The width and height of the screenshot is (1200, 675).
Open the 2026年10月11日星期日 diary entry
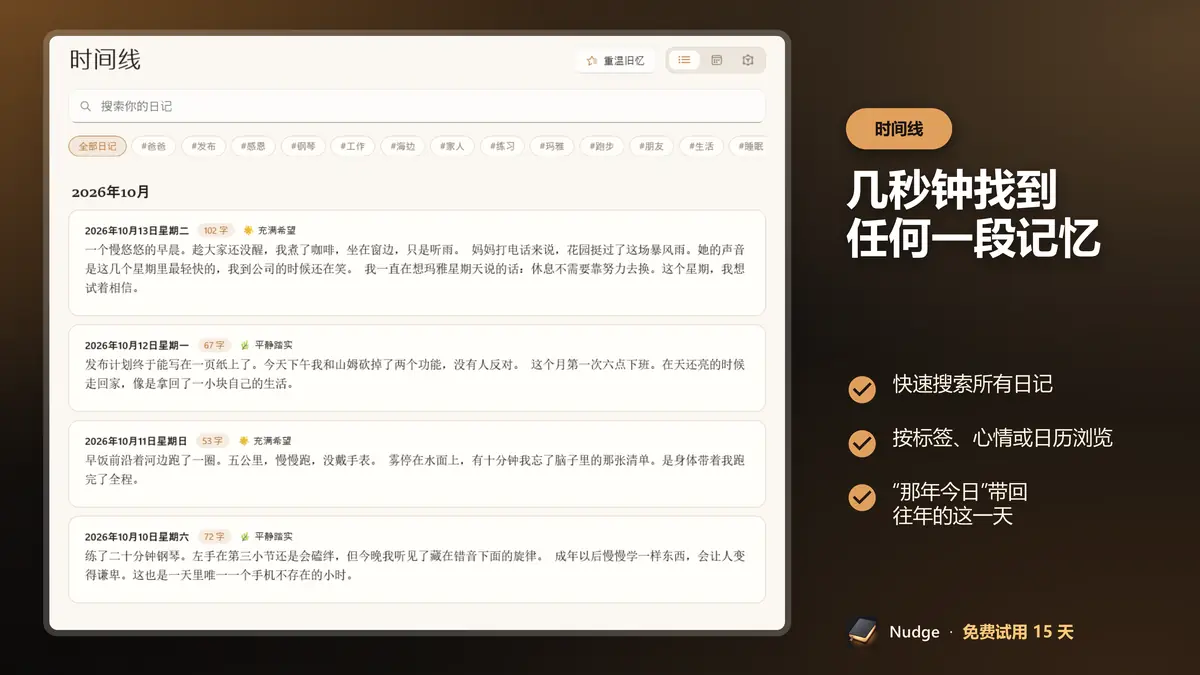pyautogui.click(x=417, y=463)
